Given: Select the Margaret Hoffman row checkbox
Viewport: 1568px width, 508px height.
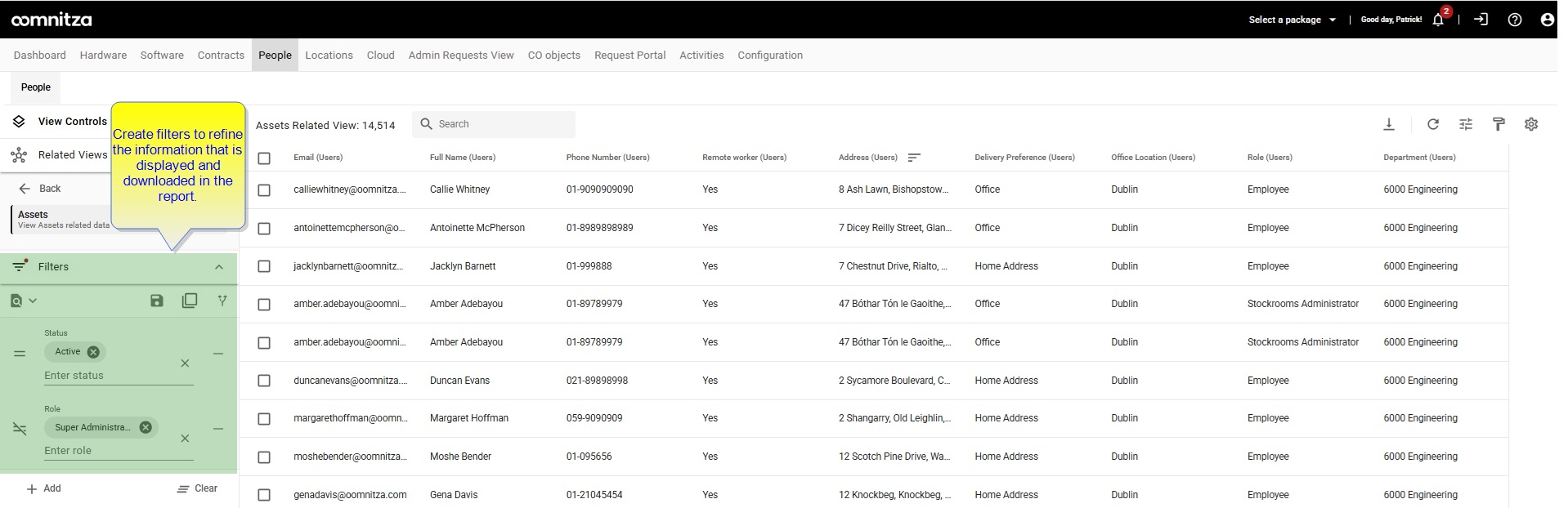Looking at the screenshot, I should (264, 419).
